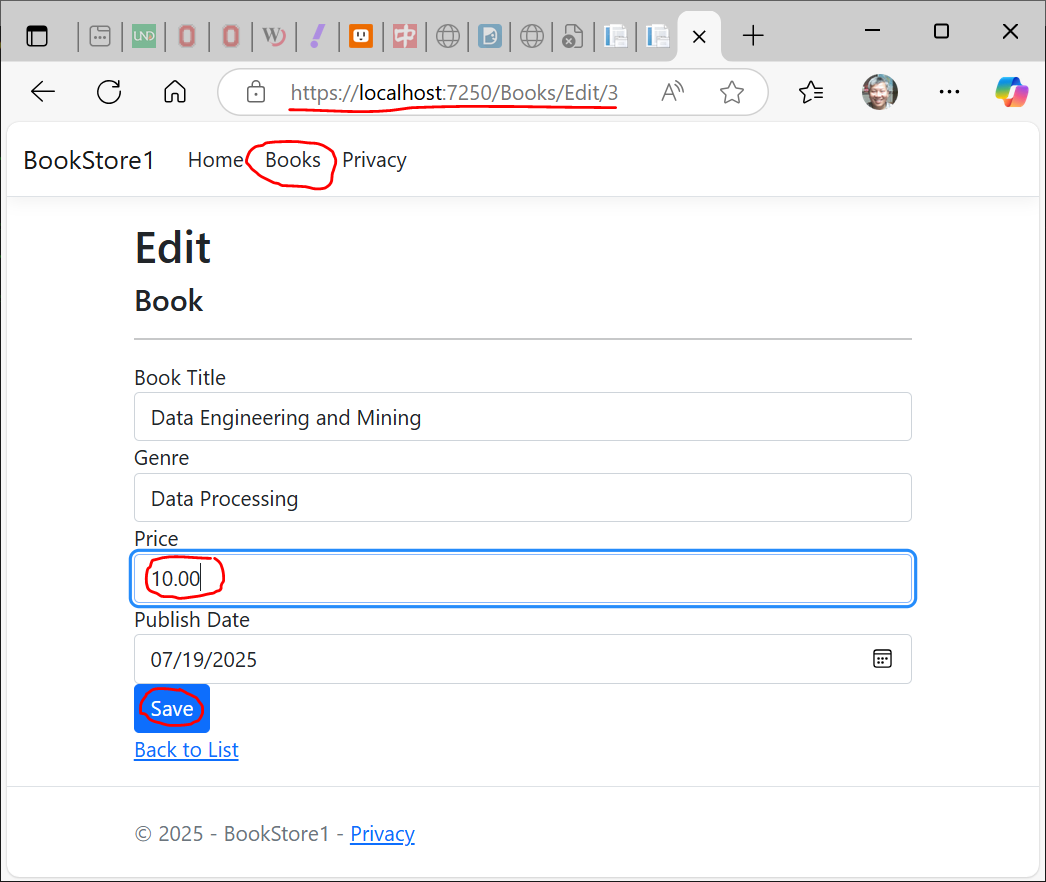Focus the Book Title input field
1046x882 pixels.
pyautogui.click(x=522, y=417)
